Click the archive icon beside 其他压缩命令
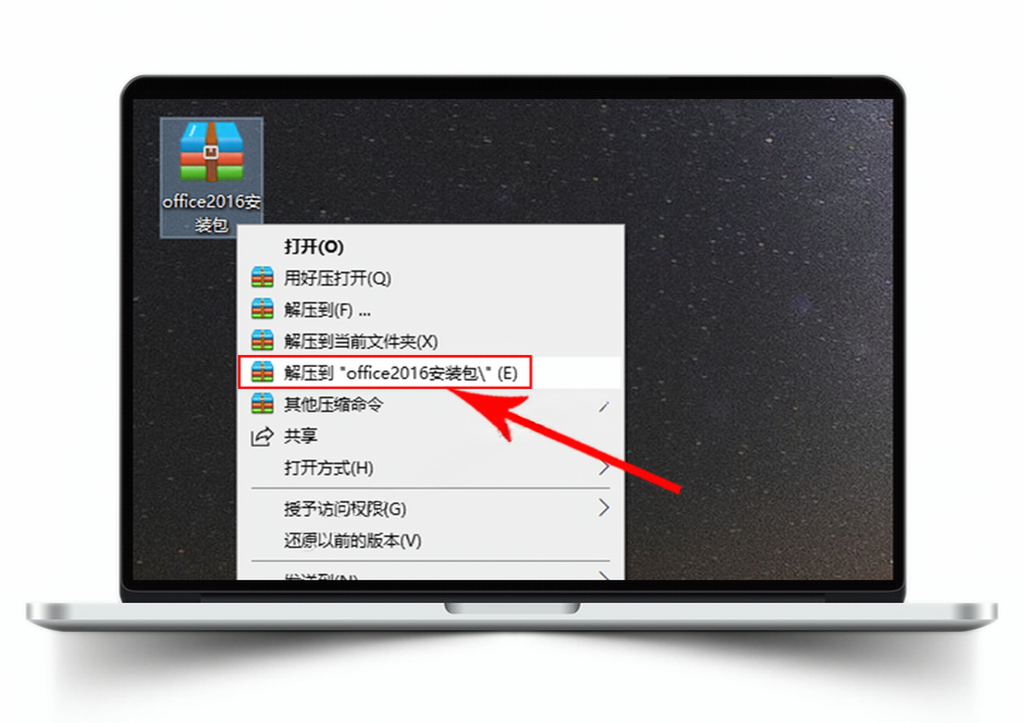Viewport: 1024px width, 723px height. pos(263,404)
